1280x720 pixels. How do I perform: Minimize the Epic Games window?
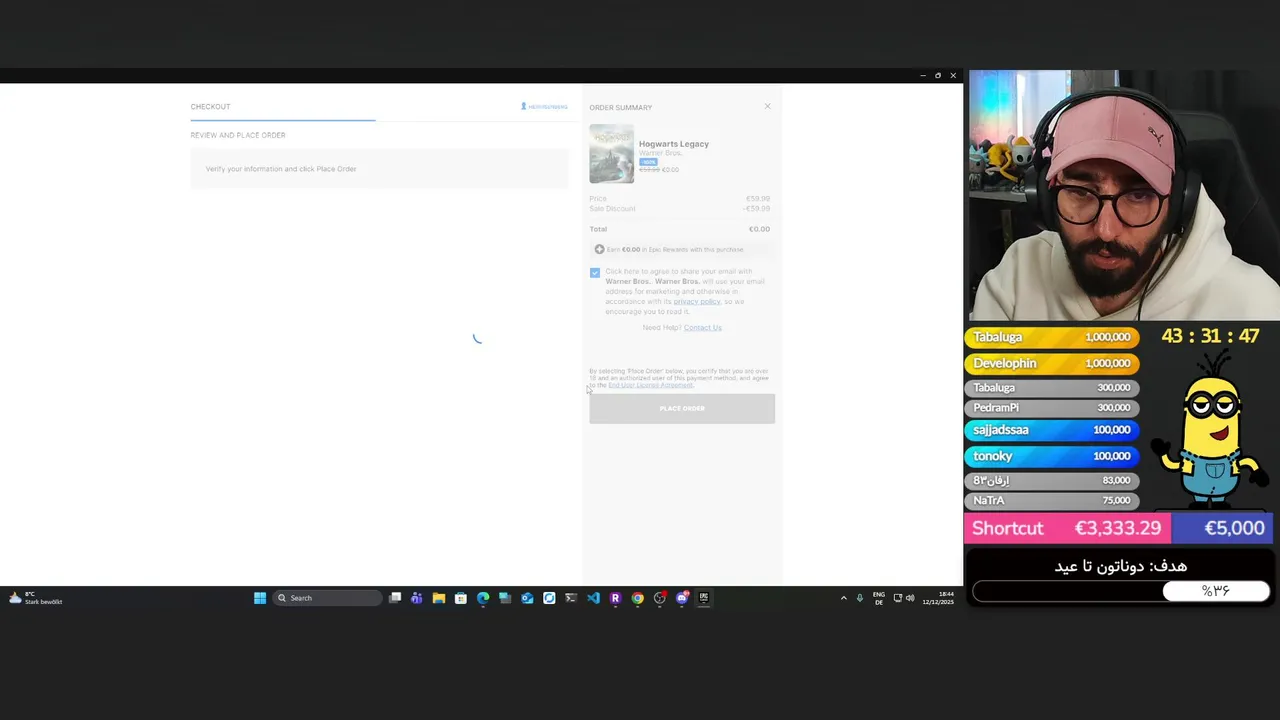tap(923, 76)
